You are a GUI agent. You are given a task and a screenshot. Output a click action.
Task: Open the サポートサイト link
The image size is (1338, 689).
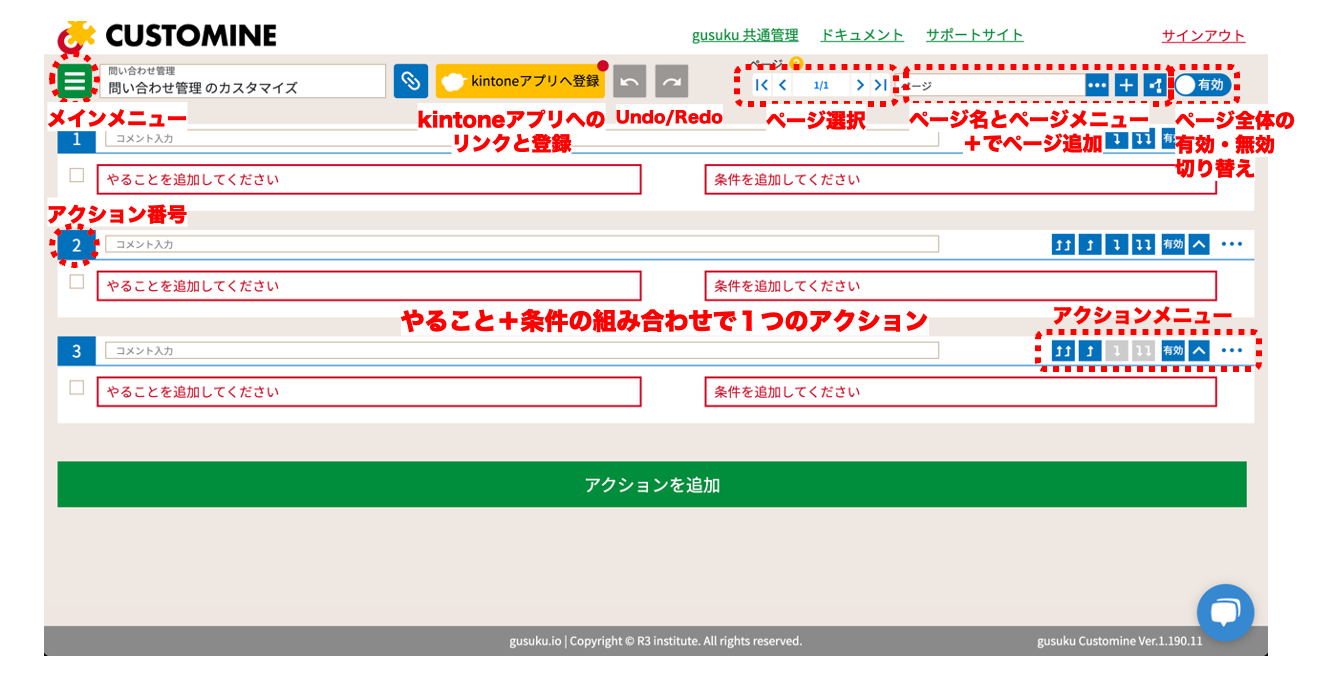click(x=974, y=35)
